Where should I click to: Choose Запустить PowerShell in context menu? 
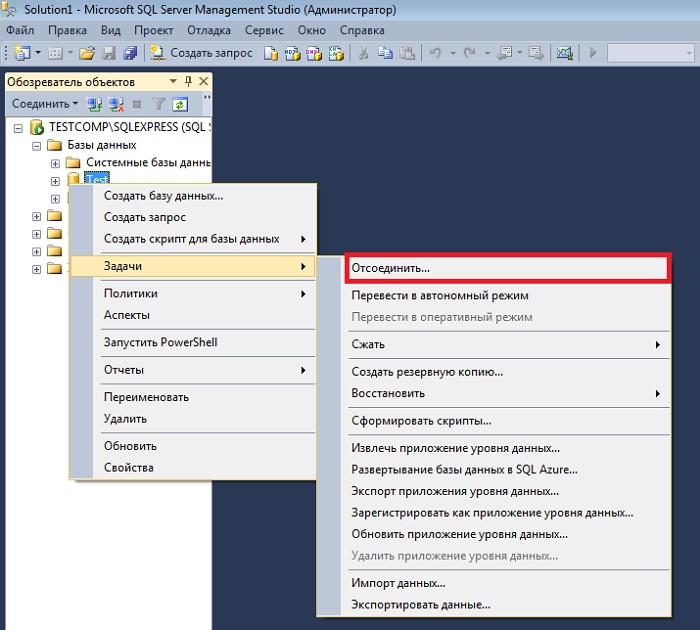(193, 342)
